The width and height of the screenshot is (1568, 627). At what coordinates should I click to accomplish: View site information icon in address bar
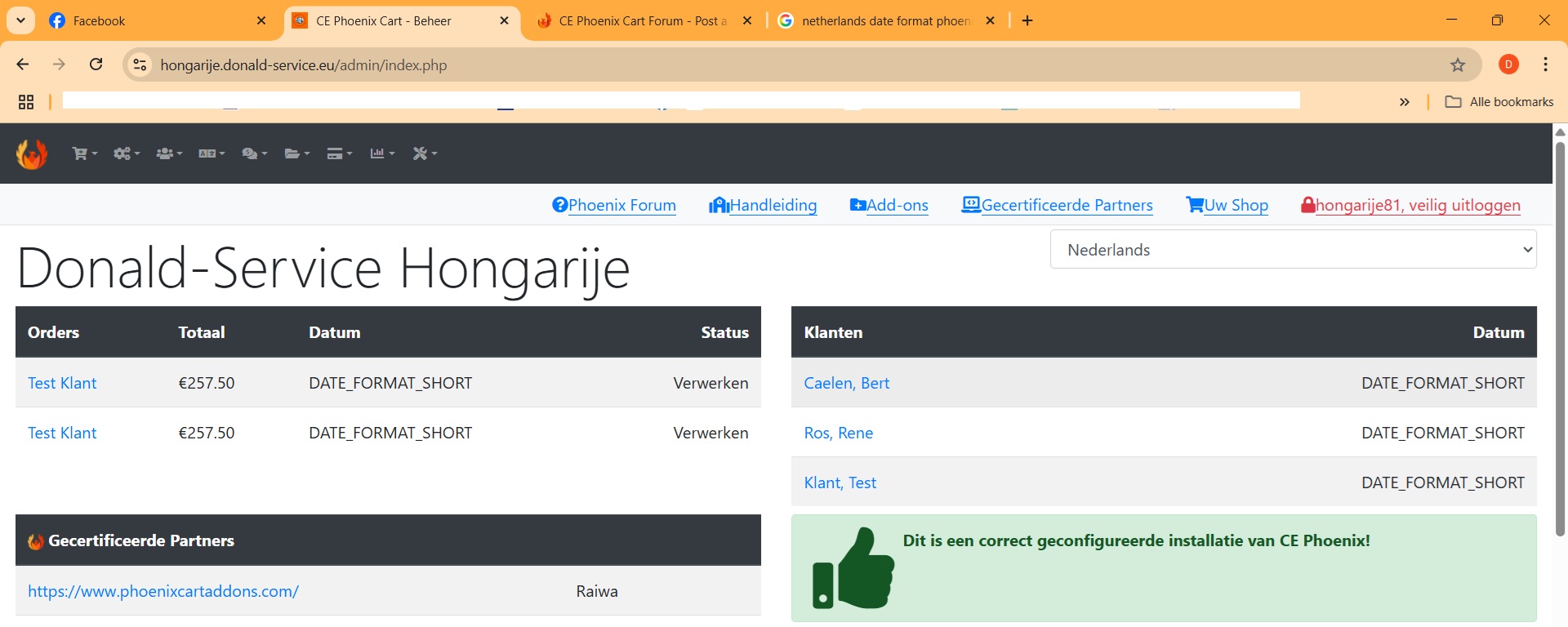point(140,64)
